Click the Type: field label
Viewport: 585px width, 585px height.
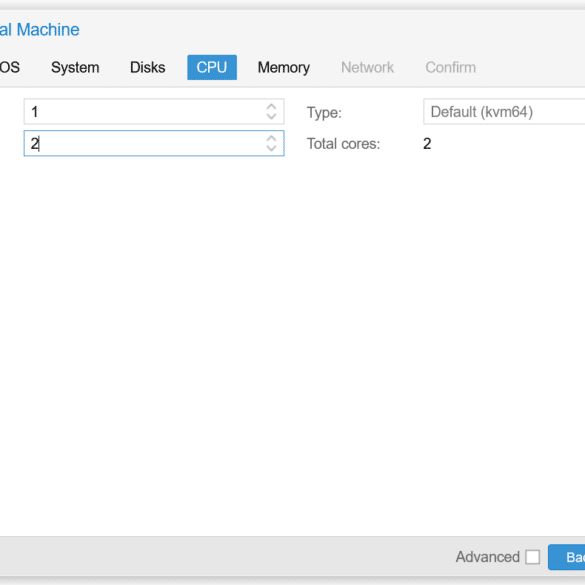tap(324, 113)
